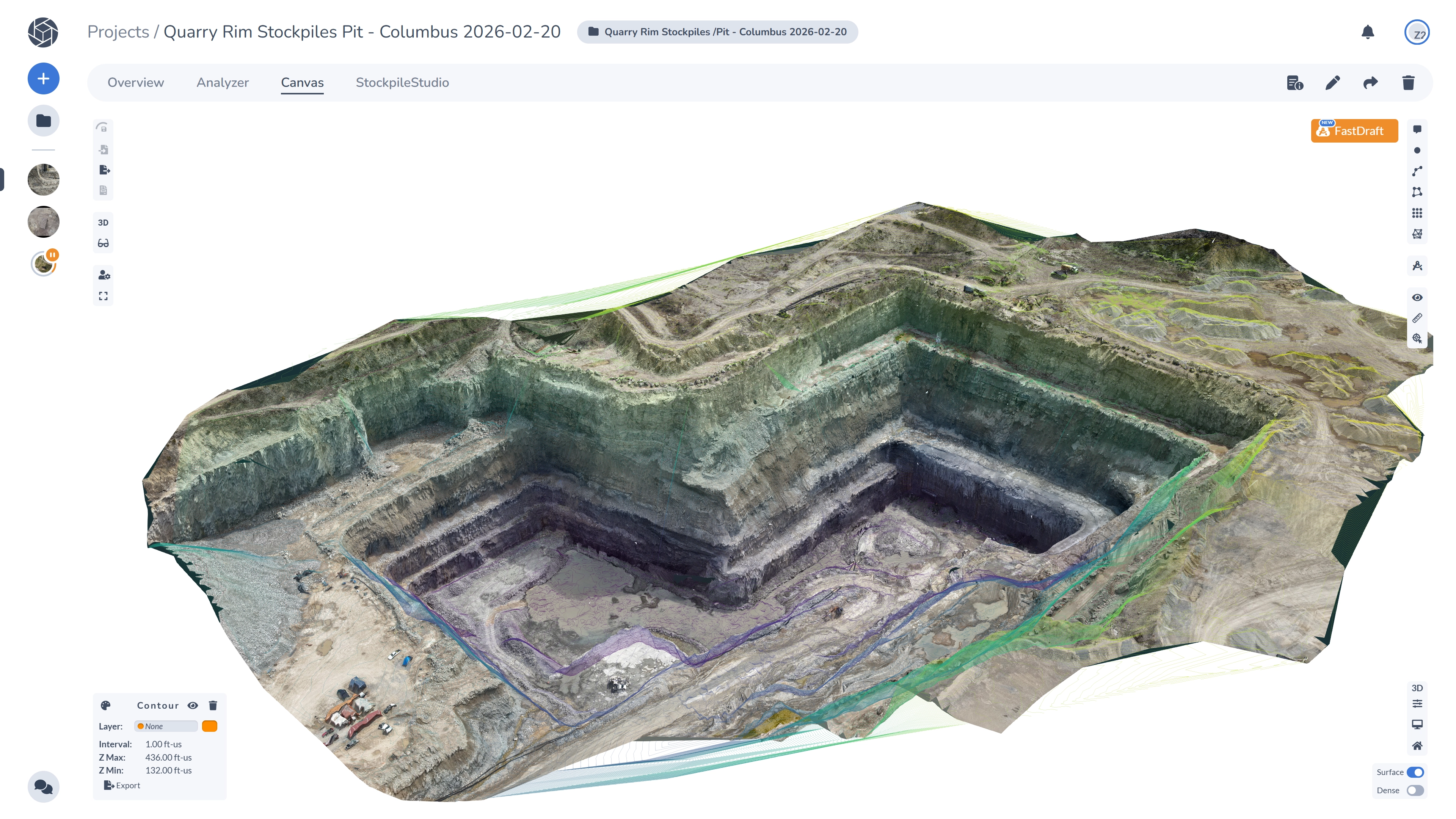Screen dimensions: 1456x819
Task: Open the second project thumbnail in sidebar
Action: click(44, 221)
